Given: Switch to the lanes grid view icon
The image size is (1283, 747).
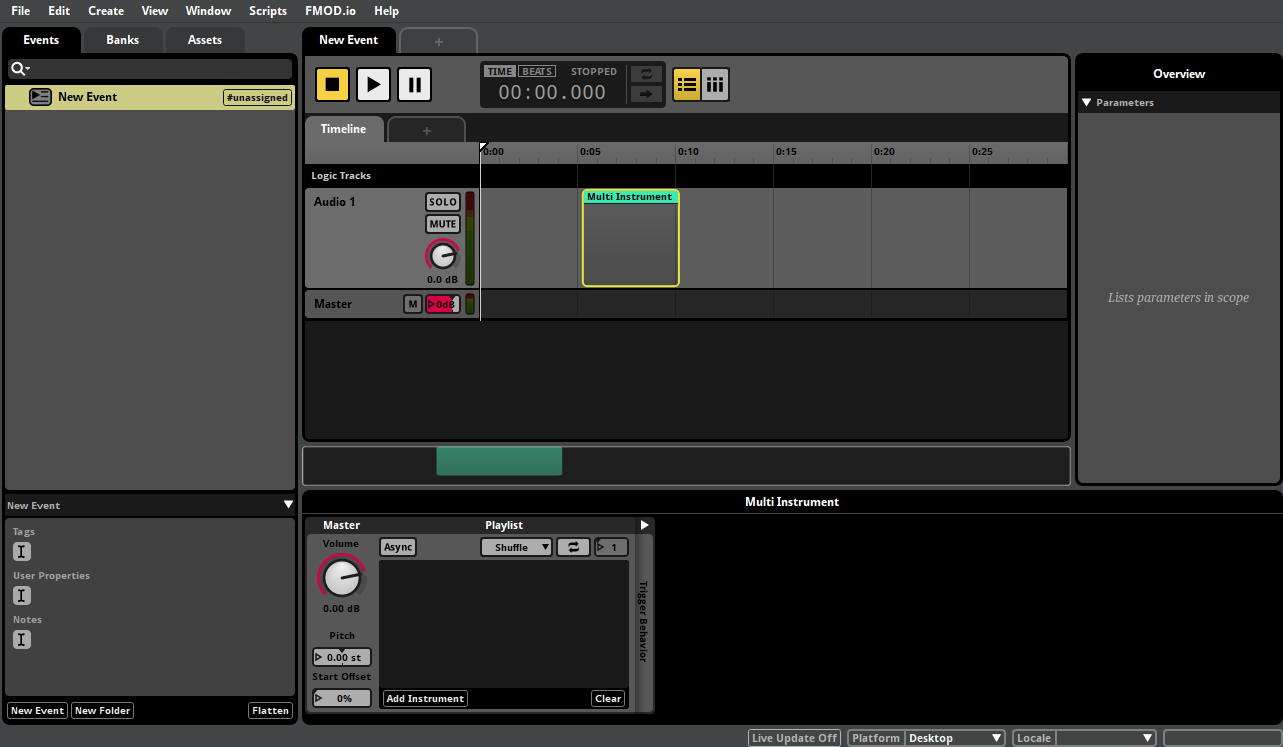Looking at the screenshot, I should pos(715,84).
